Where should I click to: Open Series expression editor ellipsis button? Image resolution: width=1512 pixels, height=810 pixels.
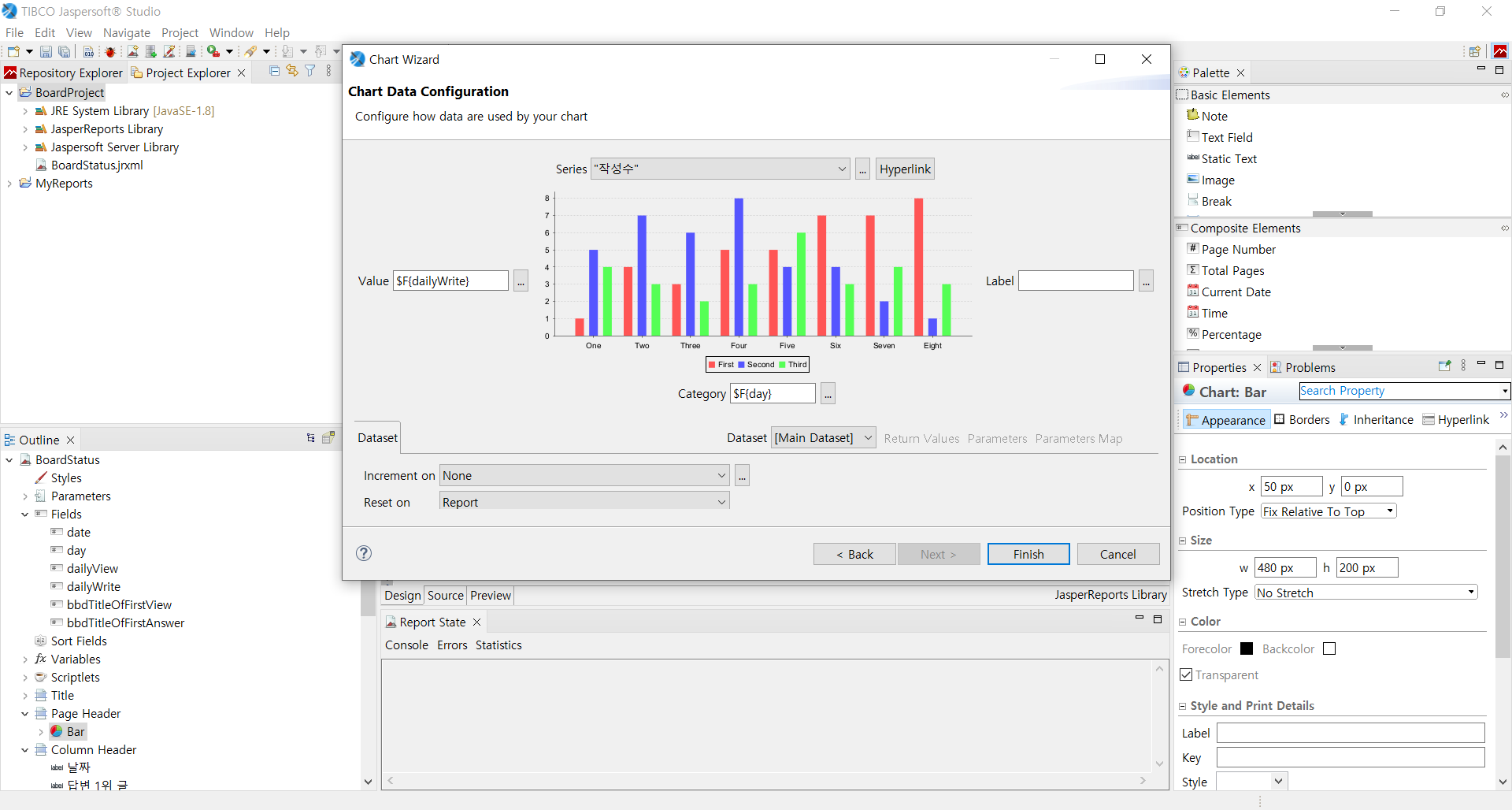(x=863, y=169)
